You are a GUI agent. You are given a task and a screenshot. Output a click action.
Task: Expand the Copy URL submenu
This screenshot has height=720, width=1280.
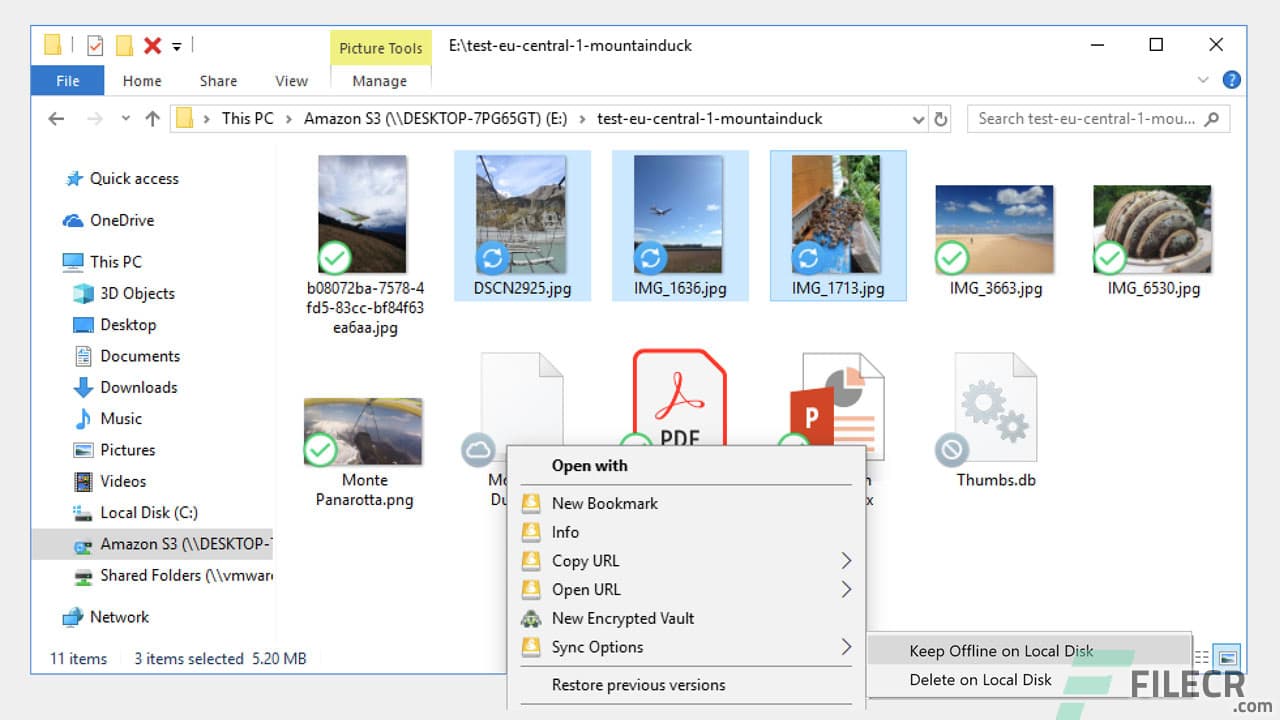[846, 561]
